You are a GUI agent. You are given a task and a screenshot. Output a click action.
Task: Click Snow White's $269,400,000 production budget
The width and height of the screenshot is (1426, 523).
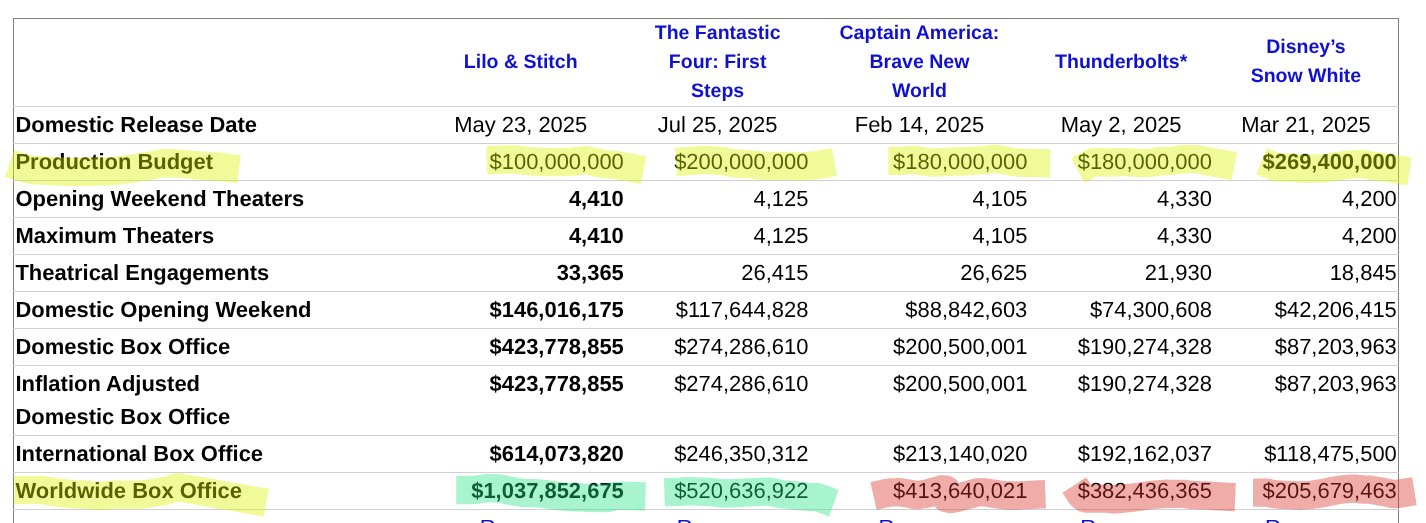(x=1328, y=162)
